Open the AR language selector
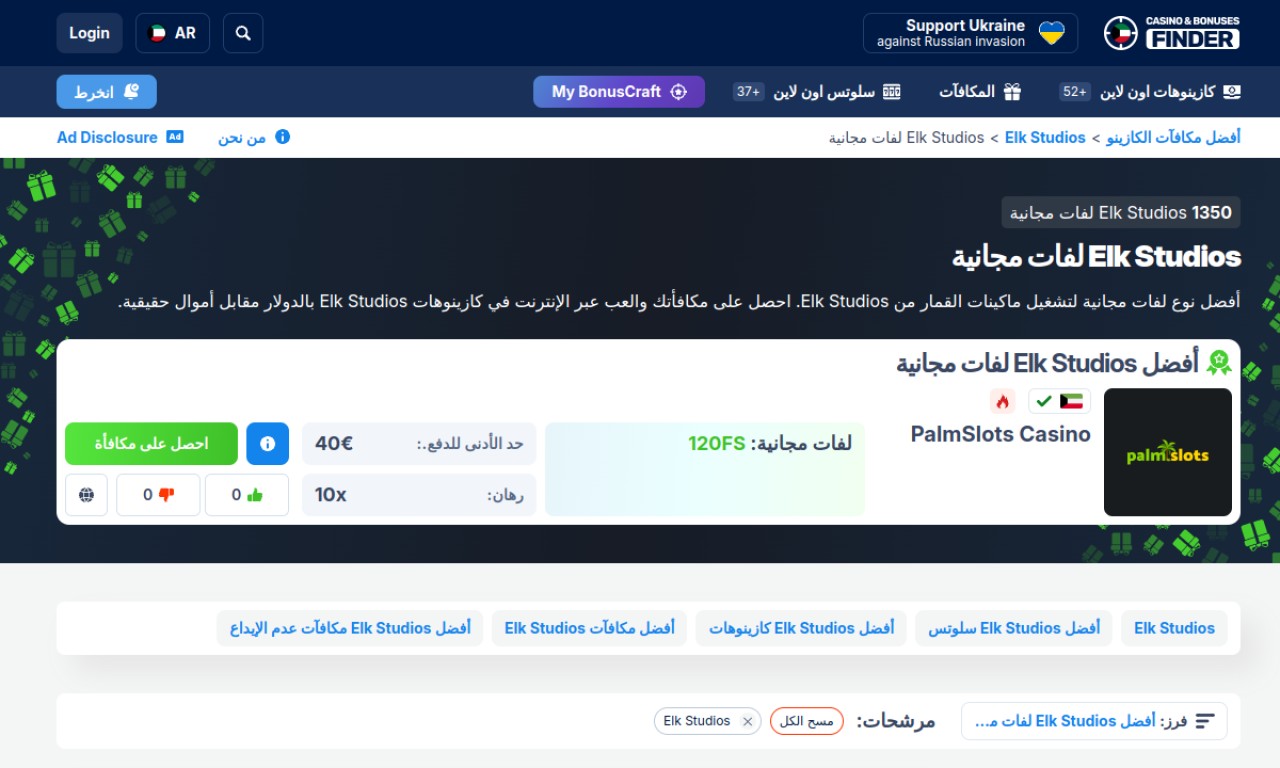The image size is (1280, 768). click(x=172, y=33)
